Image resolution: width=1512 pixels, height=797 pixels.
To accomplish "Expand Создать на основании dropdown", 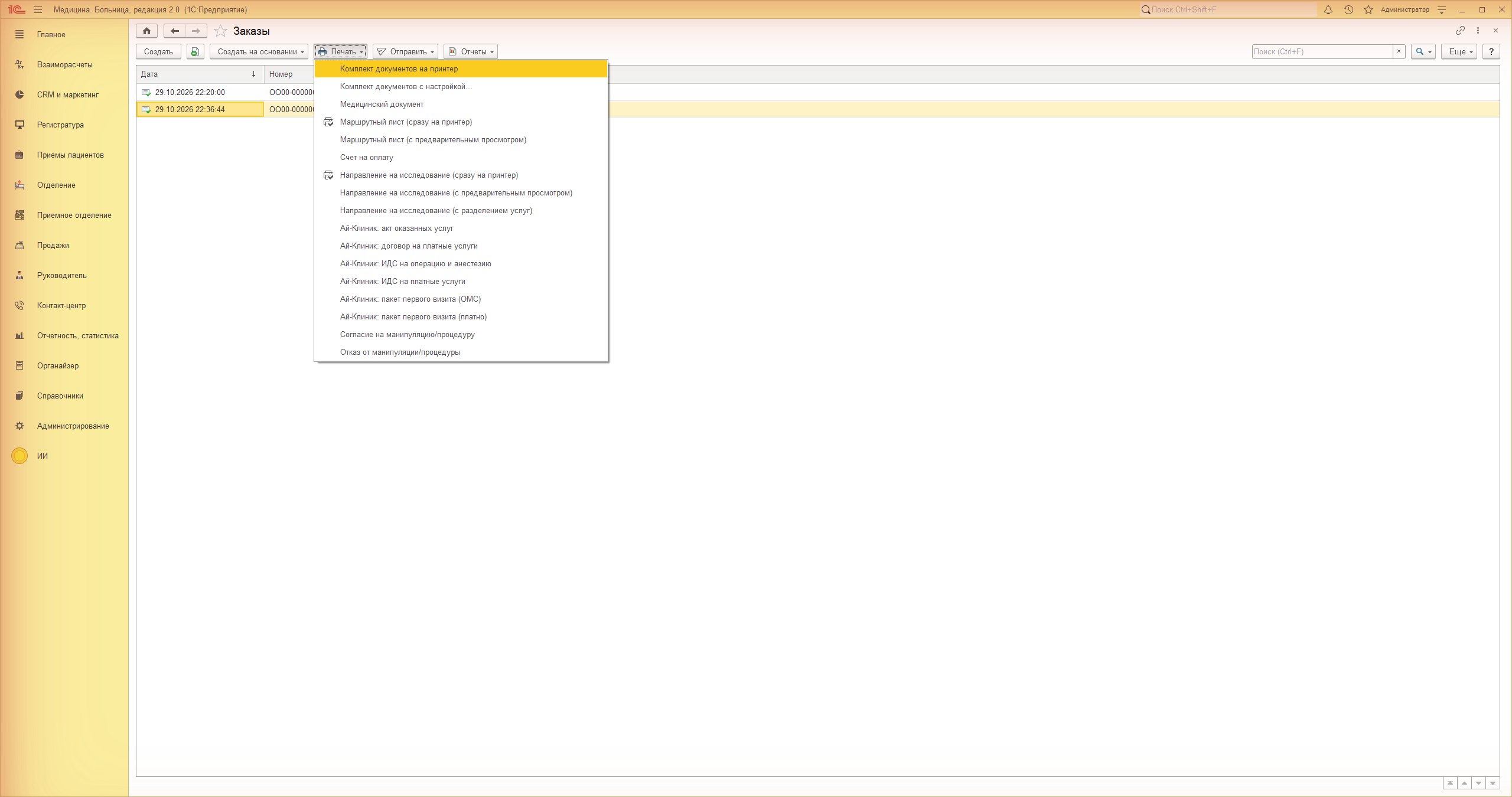I will (x=259, y=52).
